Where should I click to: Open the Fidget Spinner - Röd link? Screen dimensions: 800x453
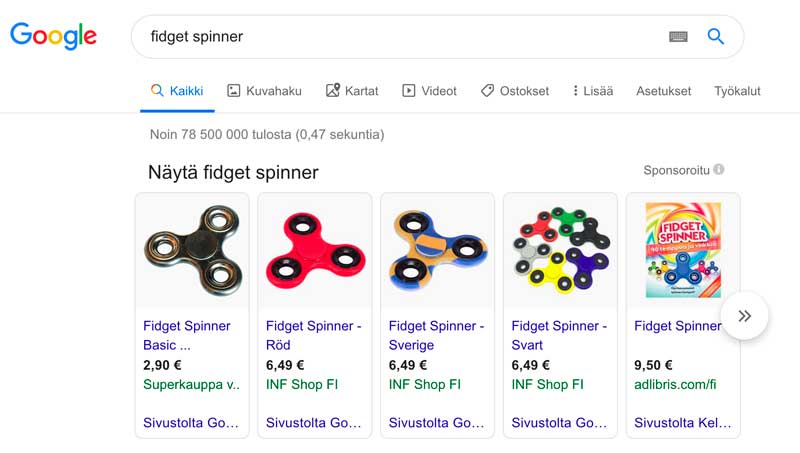click(313, 335)
